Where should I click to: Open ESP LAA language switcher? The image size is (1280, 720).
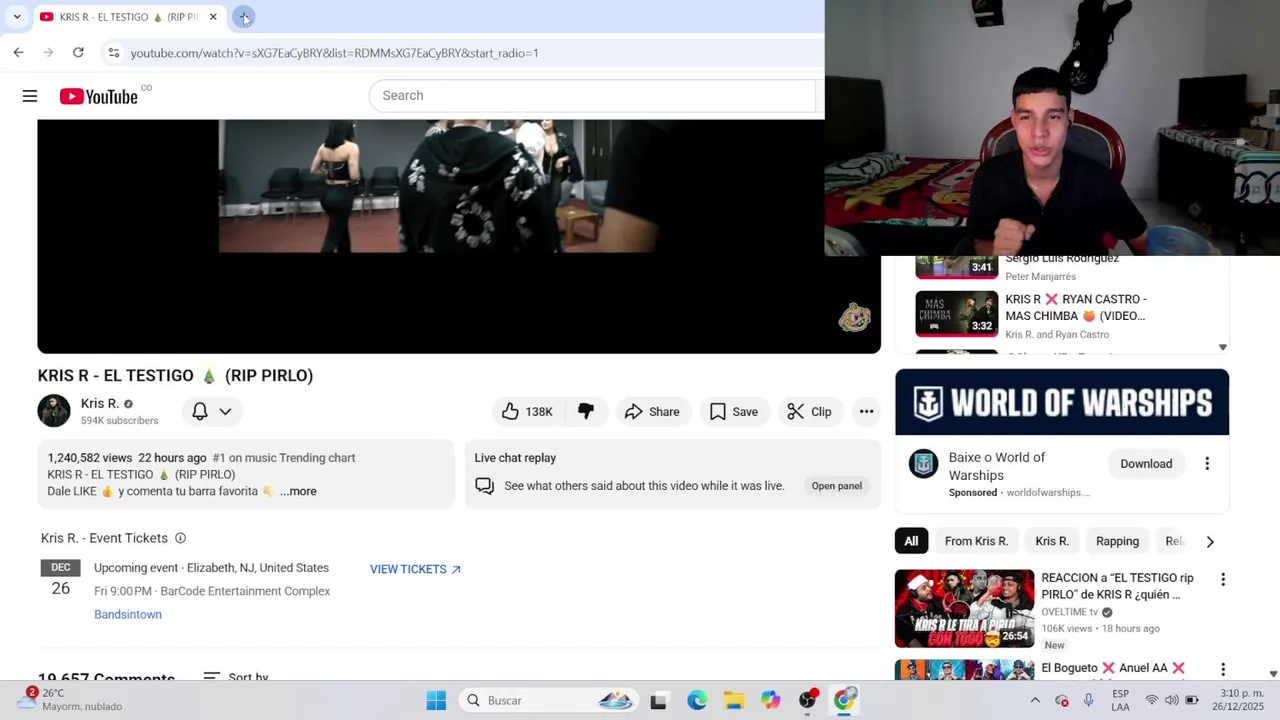pos(1120,700)
